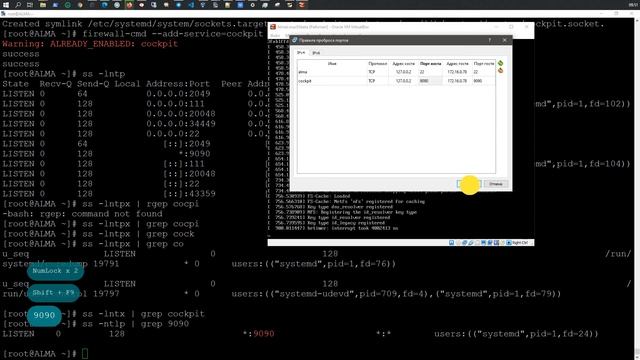Click the terminal prompt cursor on last line
The width and height of the screenshot is (640, 360).
click(x=85, y=353)
